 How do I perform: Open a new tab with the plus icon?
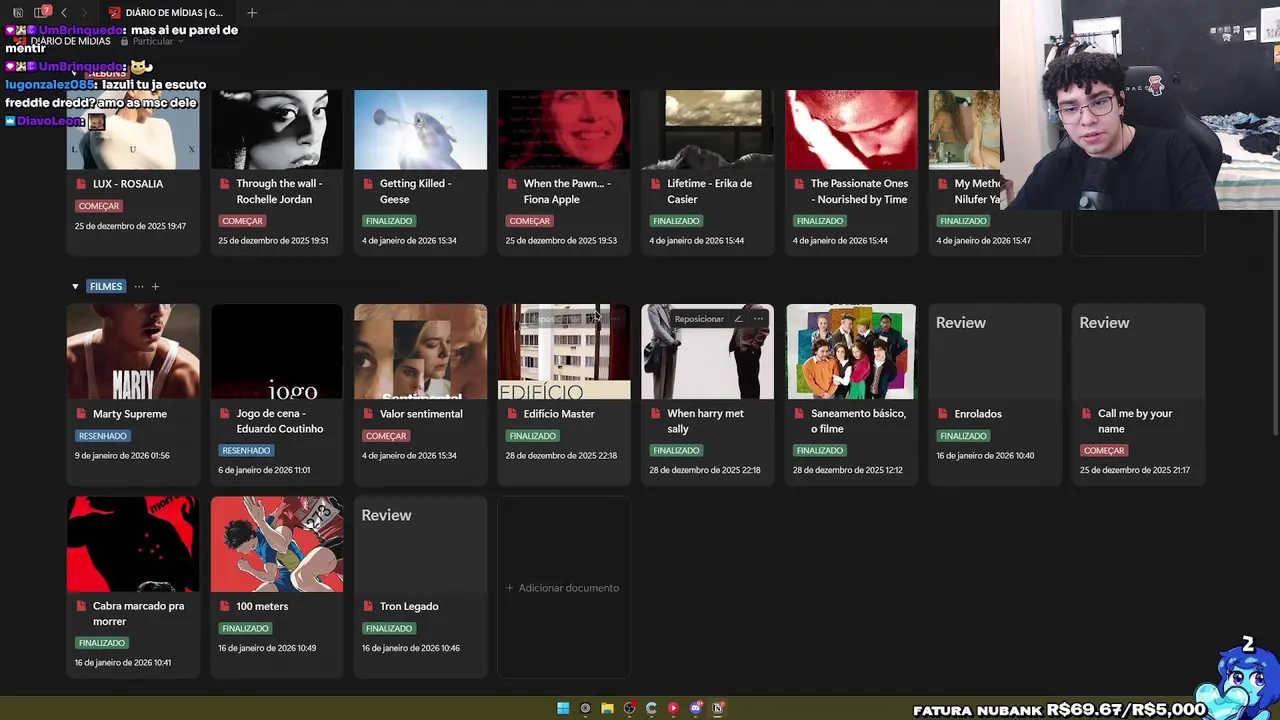[x=252, y=12]
